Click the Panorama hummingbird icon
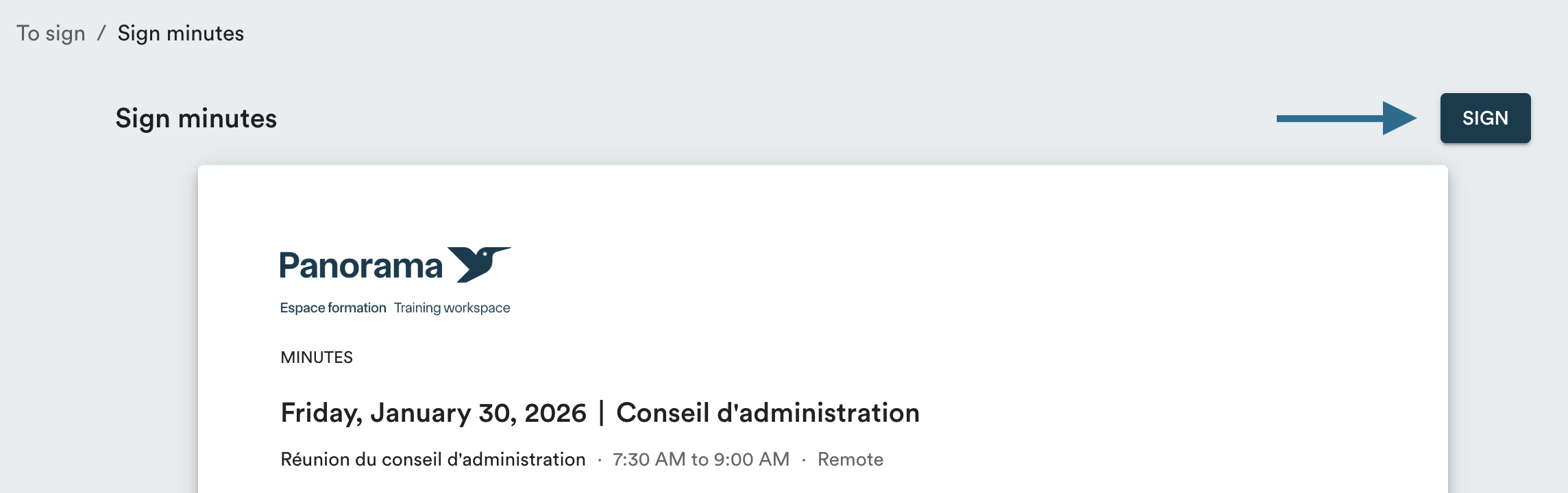This screenshot has height=493, width=1568. coord(480,264)
